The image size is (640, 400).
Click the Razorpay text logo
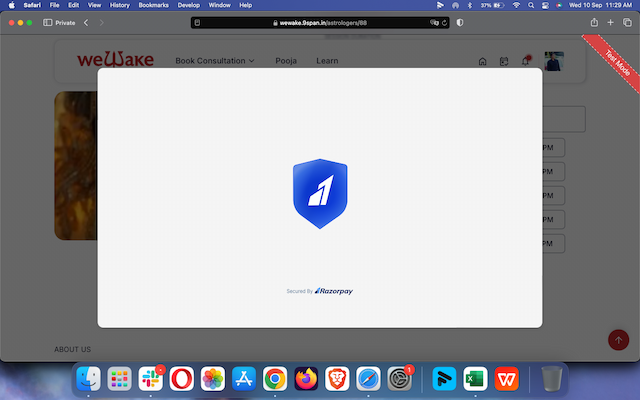[x=334, y=291]
